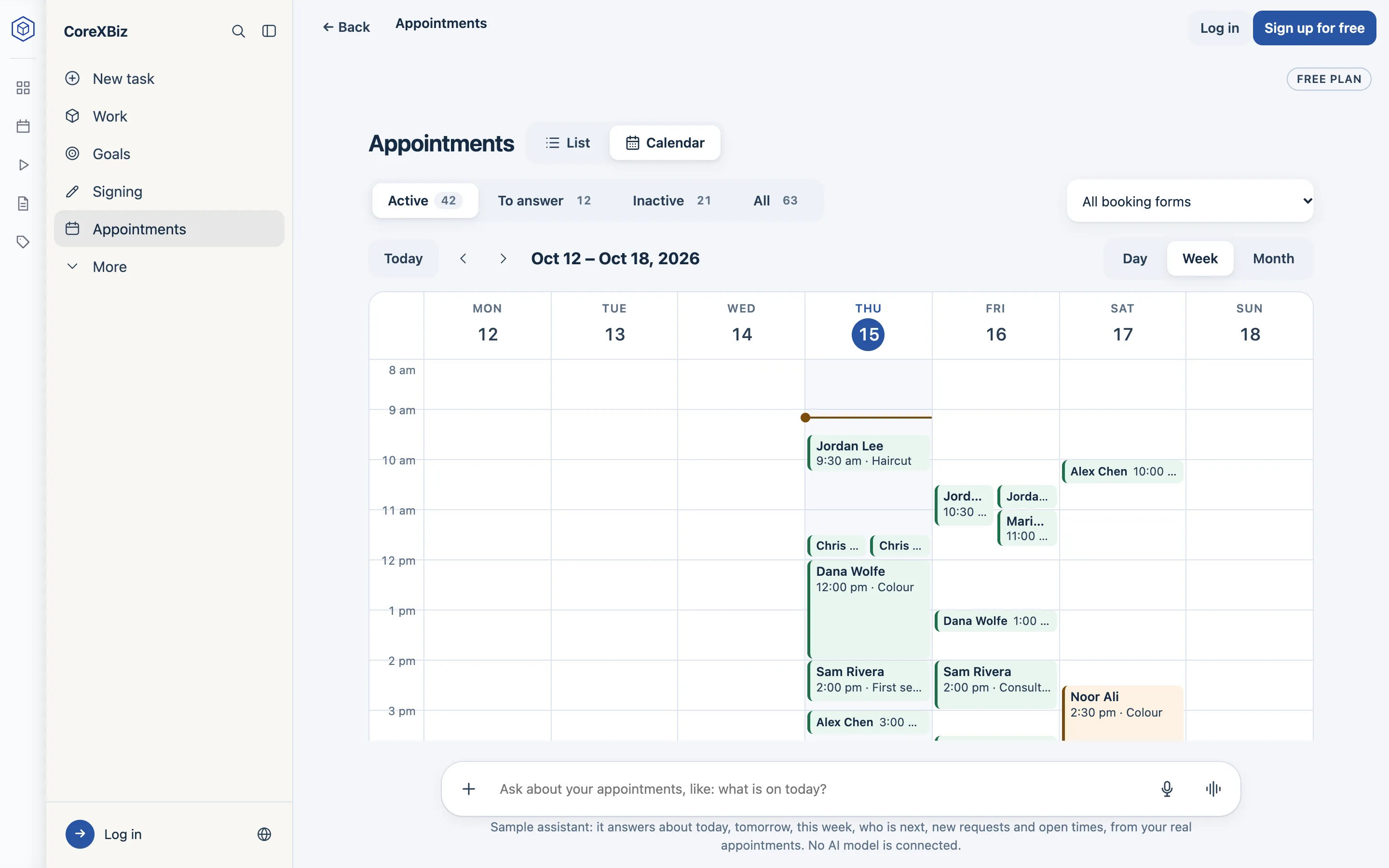This screenshot has width=1389, height=868.
Task: Open Dana Wolfe 12:00 pm Colour appointment
Action: point(868,609)
